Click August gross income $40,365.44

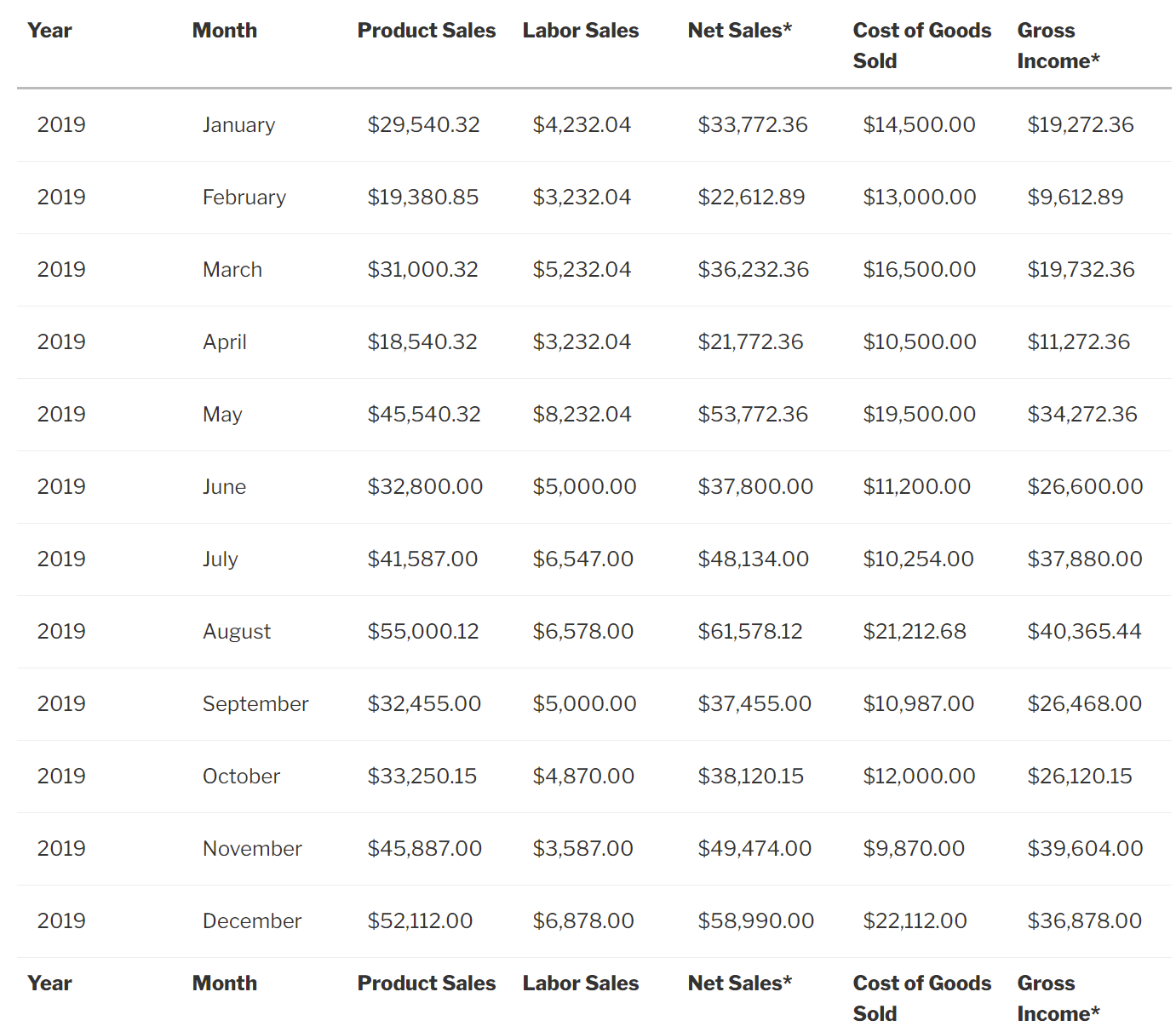coord(1084,632)
